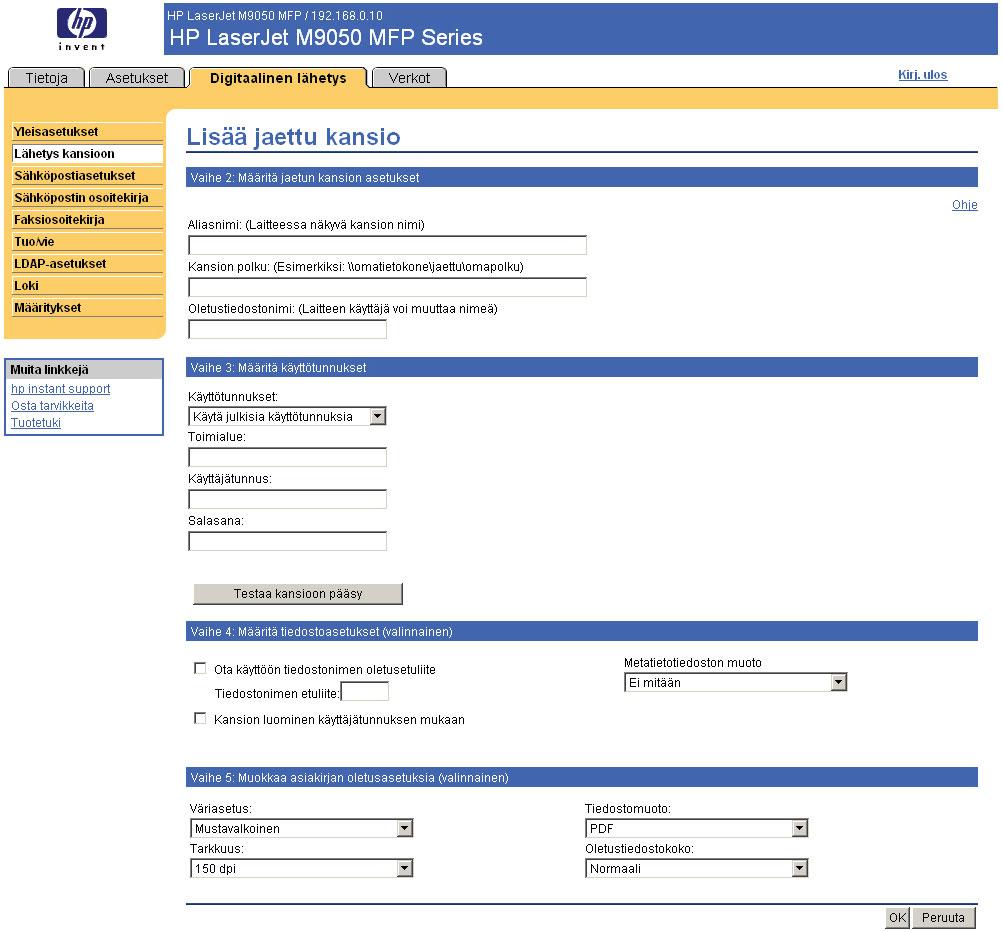Viewport: 1003px width, 932px height.
Task: Open Sähköpostin osoitekirja sidebar item
Action: [87, 198]
